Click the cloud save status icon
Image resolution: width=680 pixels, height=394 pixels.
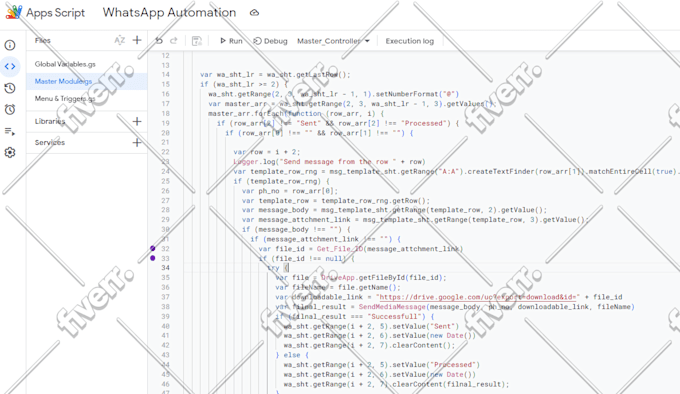point(255,13)
